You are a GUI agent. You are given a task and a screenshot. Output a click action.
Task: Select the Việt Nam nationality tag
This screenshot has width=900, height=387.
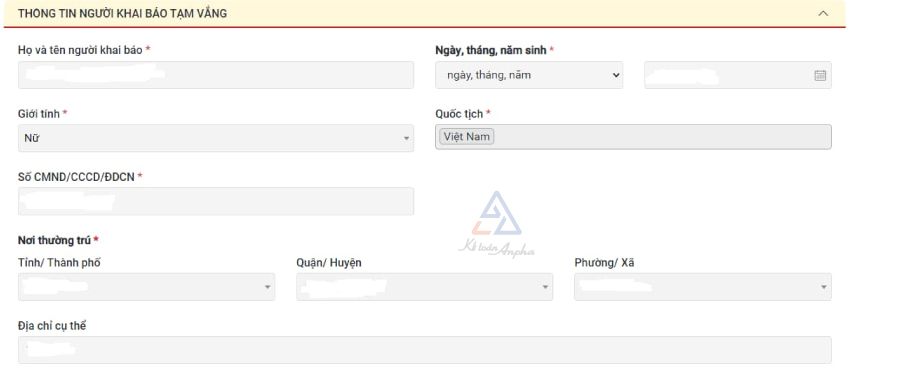click(x=467, y=137)
